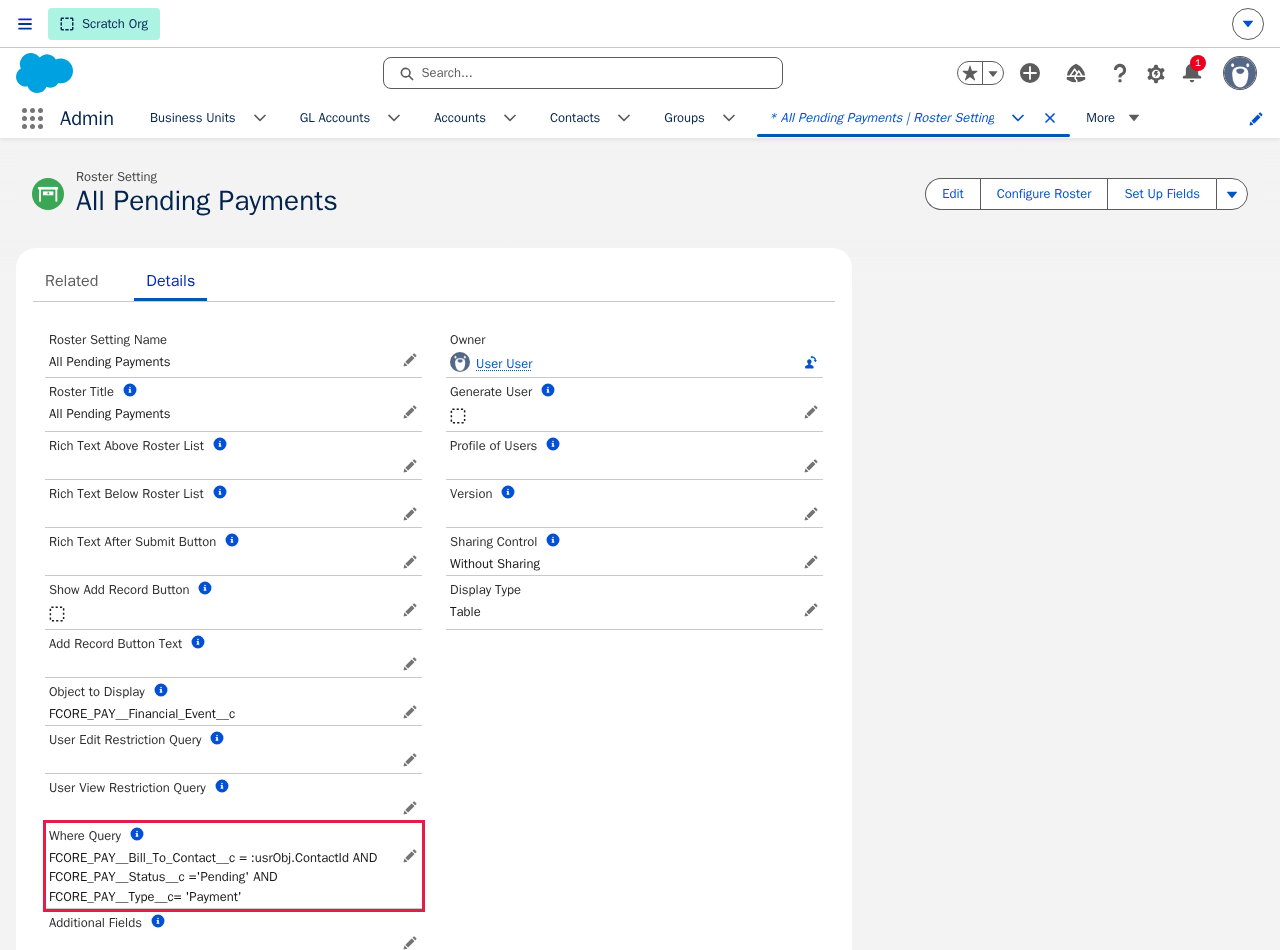Edit the Where Query pencil icon

coord(410,856)
